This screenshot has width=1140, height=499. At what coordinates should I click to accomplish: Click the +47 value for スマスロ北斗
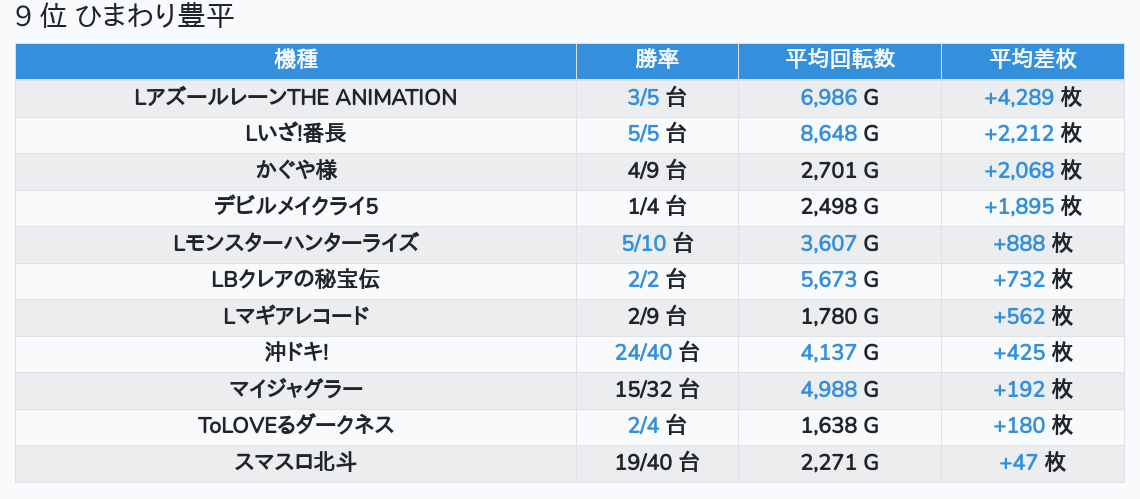pyautogui.click(x=1019, y=462)
